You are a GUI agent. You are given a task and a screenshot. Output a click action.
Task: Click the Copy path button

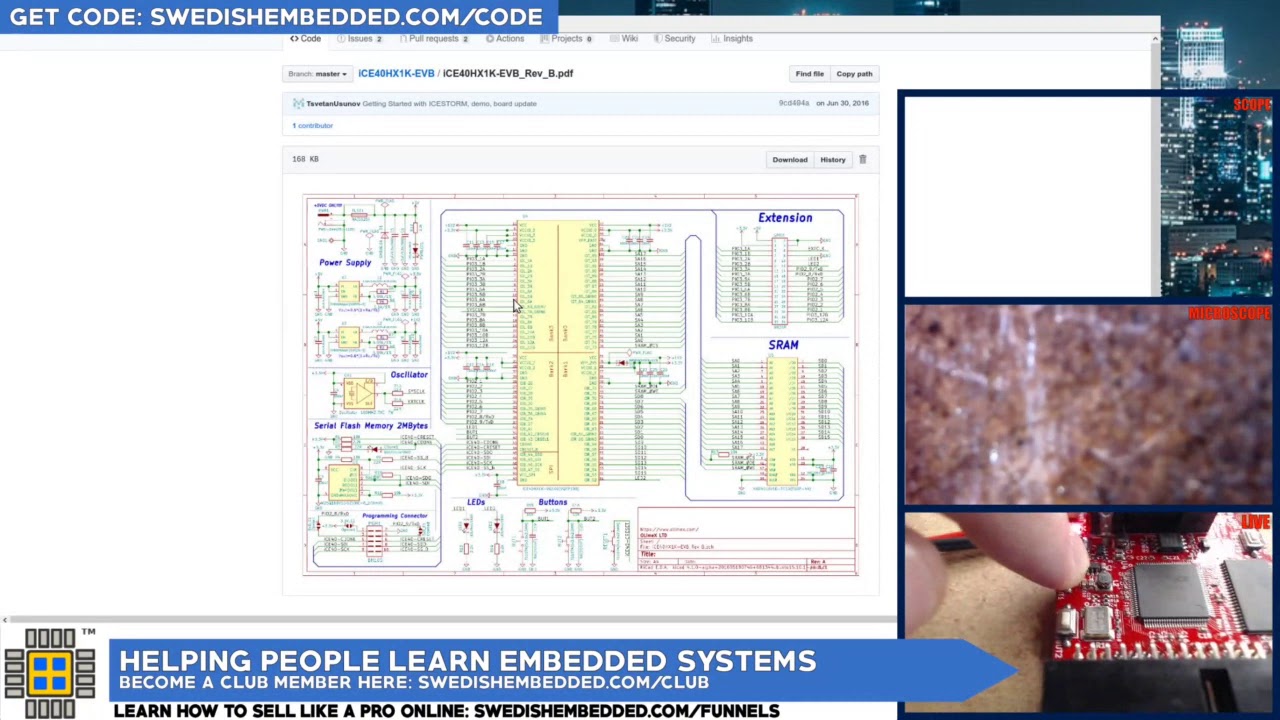854,74
